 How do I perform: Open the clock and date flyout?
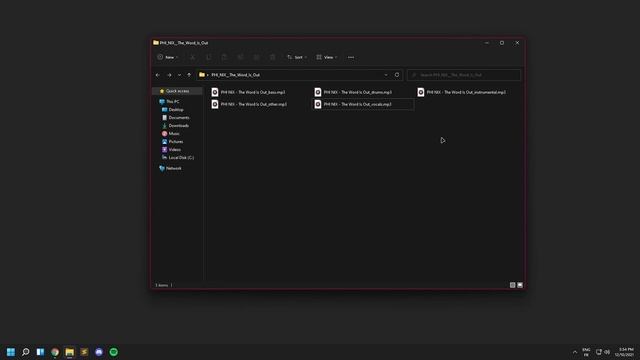click(624, 352)
